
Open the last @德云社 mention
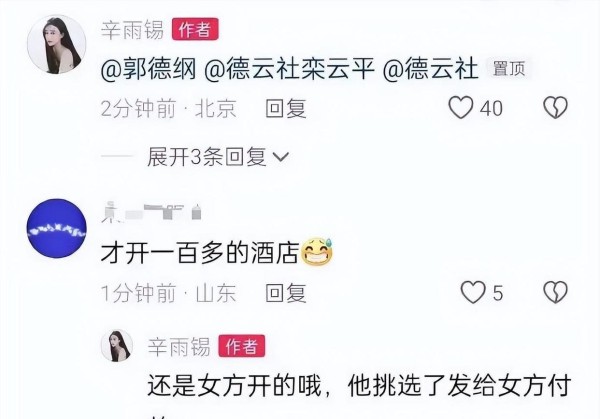pyautogui.click(x=430, y=69)
